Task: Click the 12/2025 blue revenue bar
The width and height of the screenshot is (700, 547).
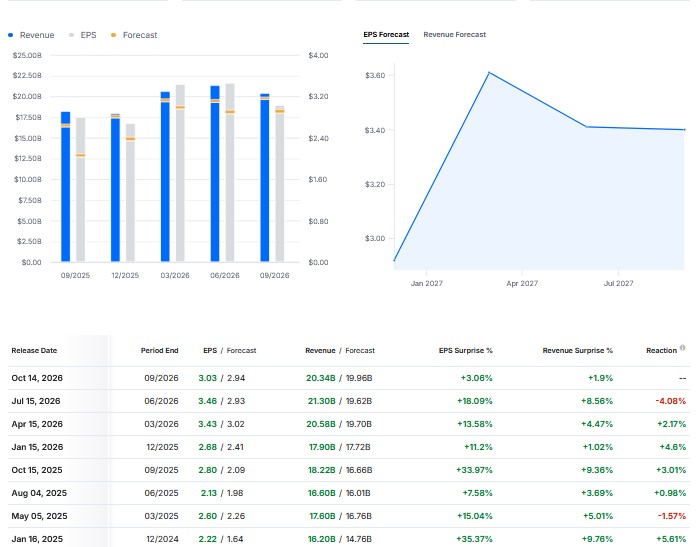Action: coord(115,188)
